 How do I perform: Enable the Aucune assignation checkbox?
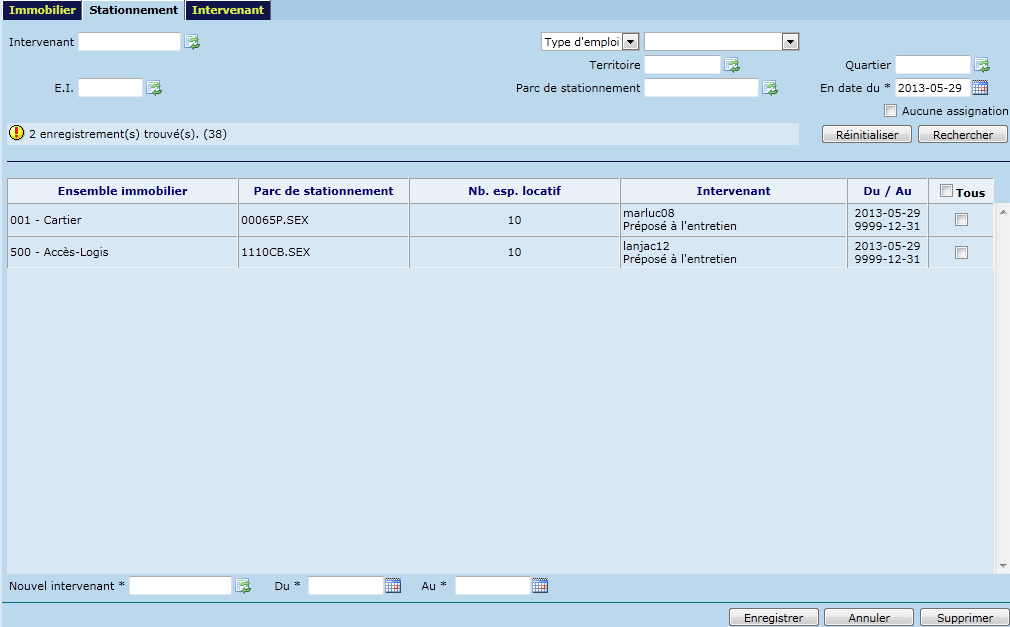(x=891, y=111)
